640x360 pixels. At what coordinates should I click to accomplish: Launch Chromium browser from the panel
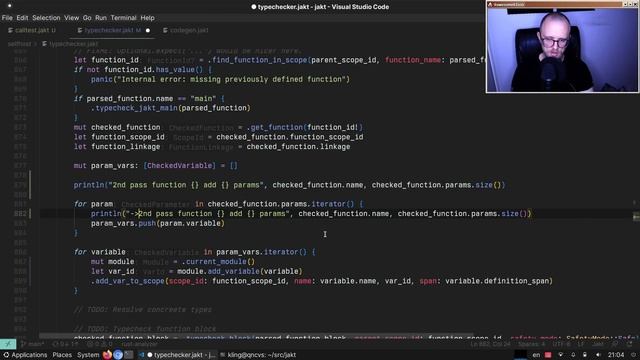(x=118, y=355)
